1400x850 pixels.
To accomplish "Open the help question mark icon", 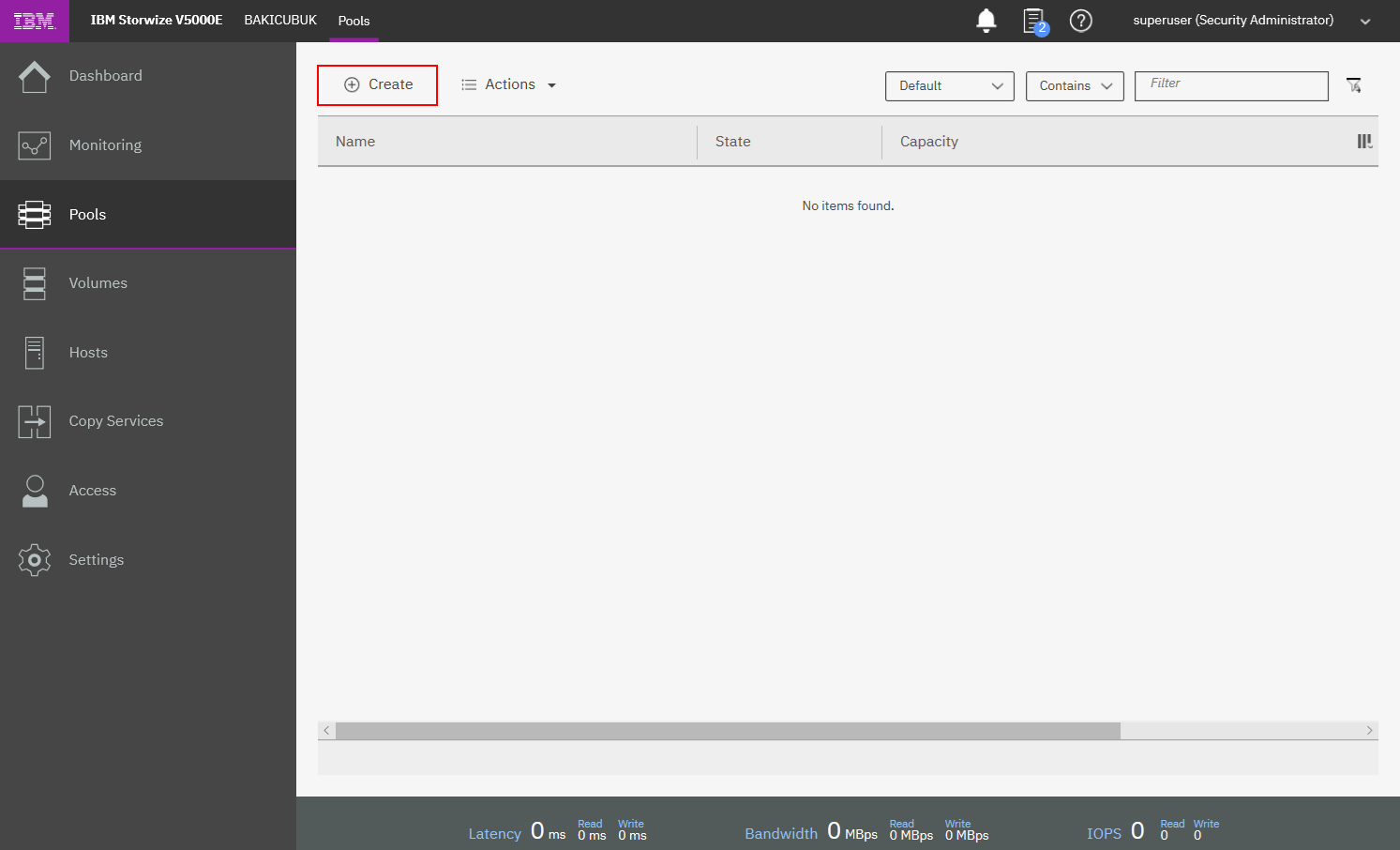I will pos(1080,21).
